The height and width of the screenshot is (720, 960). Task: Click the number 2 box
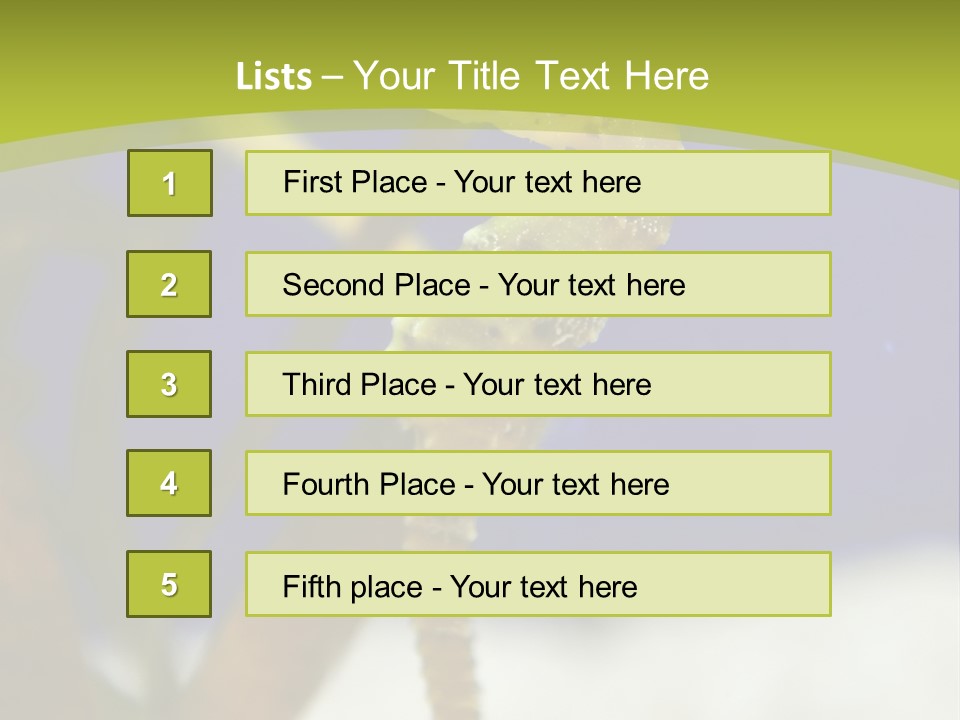point(169,284)
